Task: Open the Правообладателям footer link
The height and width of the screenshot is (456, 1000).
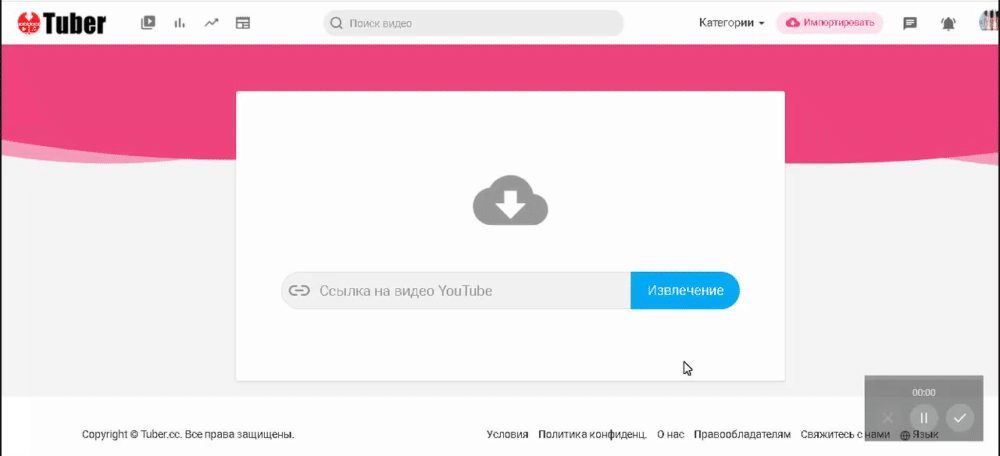Action: 742,434
